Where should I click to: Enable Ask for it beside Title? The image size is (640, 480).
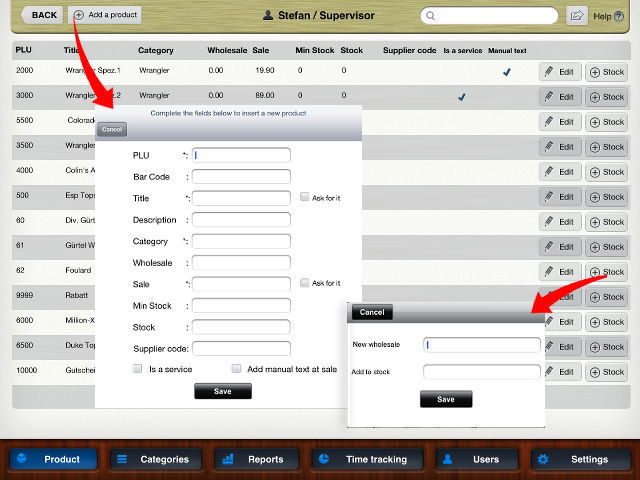305,198
